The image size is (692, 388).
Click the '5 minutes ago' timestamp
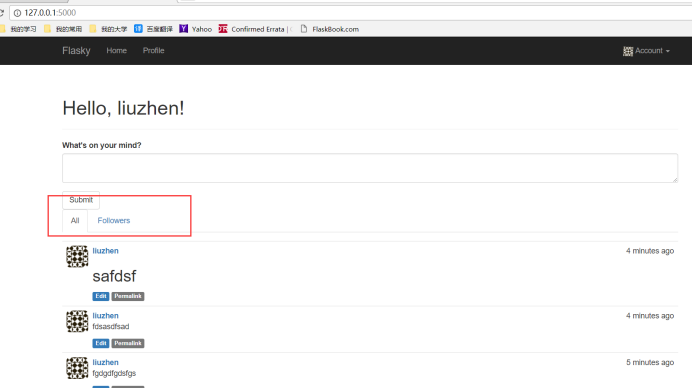click(650, 362)
